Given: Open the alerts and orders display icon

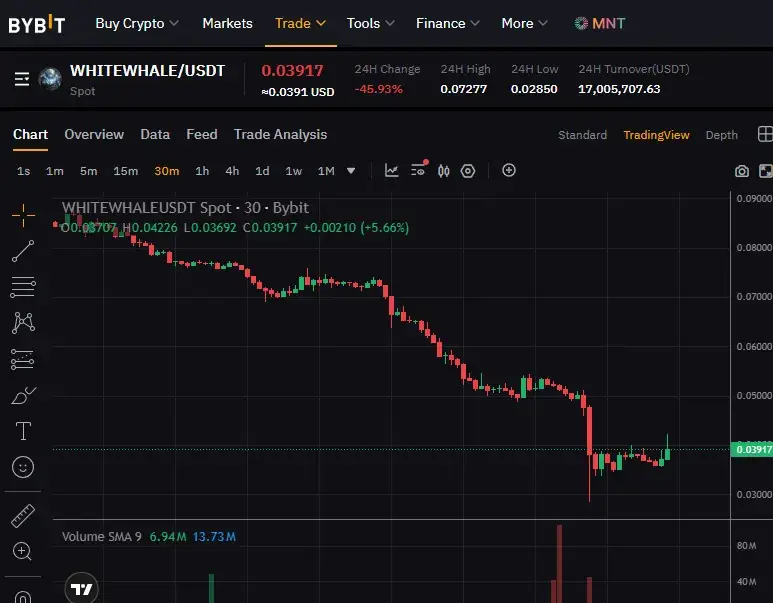Looking at the screenshot, I should pos(419,169).
